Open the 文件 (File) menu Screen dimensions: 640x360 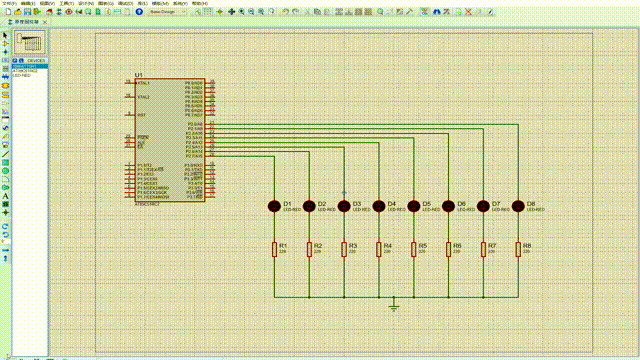(x=9, y=3)
